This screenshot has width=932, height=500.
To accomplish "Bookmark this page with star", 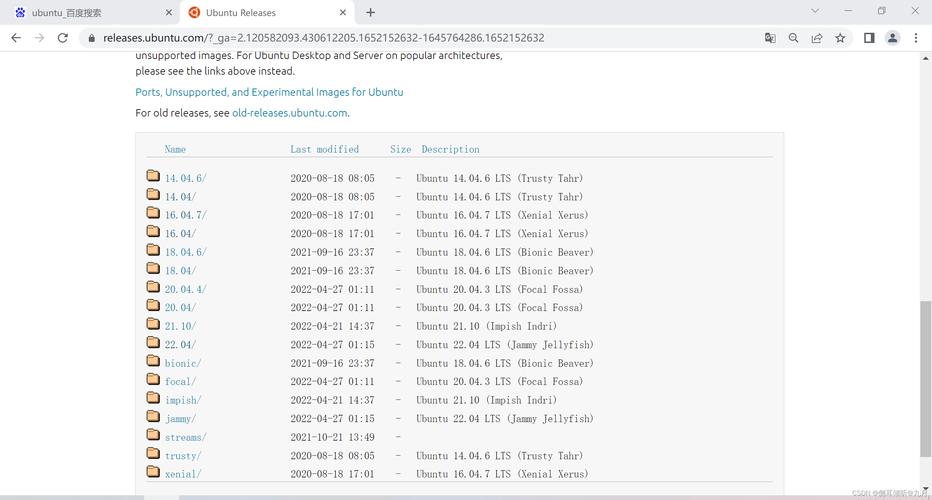I will (840, 38).
